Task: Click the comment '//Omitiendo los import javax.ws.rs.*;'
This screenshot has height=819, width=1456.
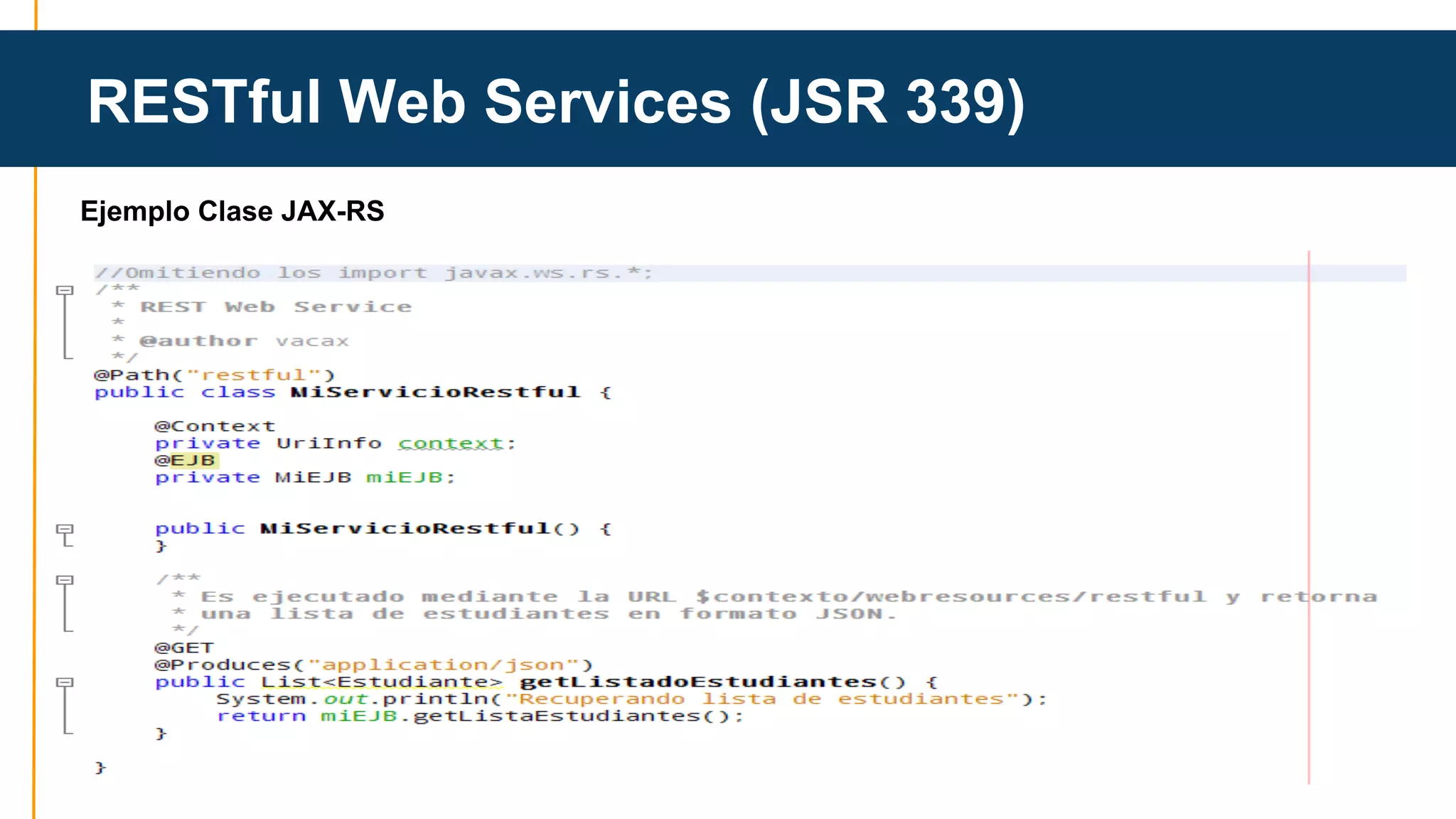Action: pos(373,273)
